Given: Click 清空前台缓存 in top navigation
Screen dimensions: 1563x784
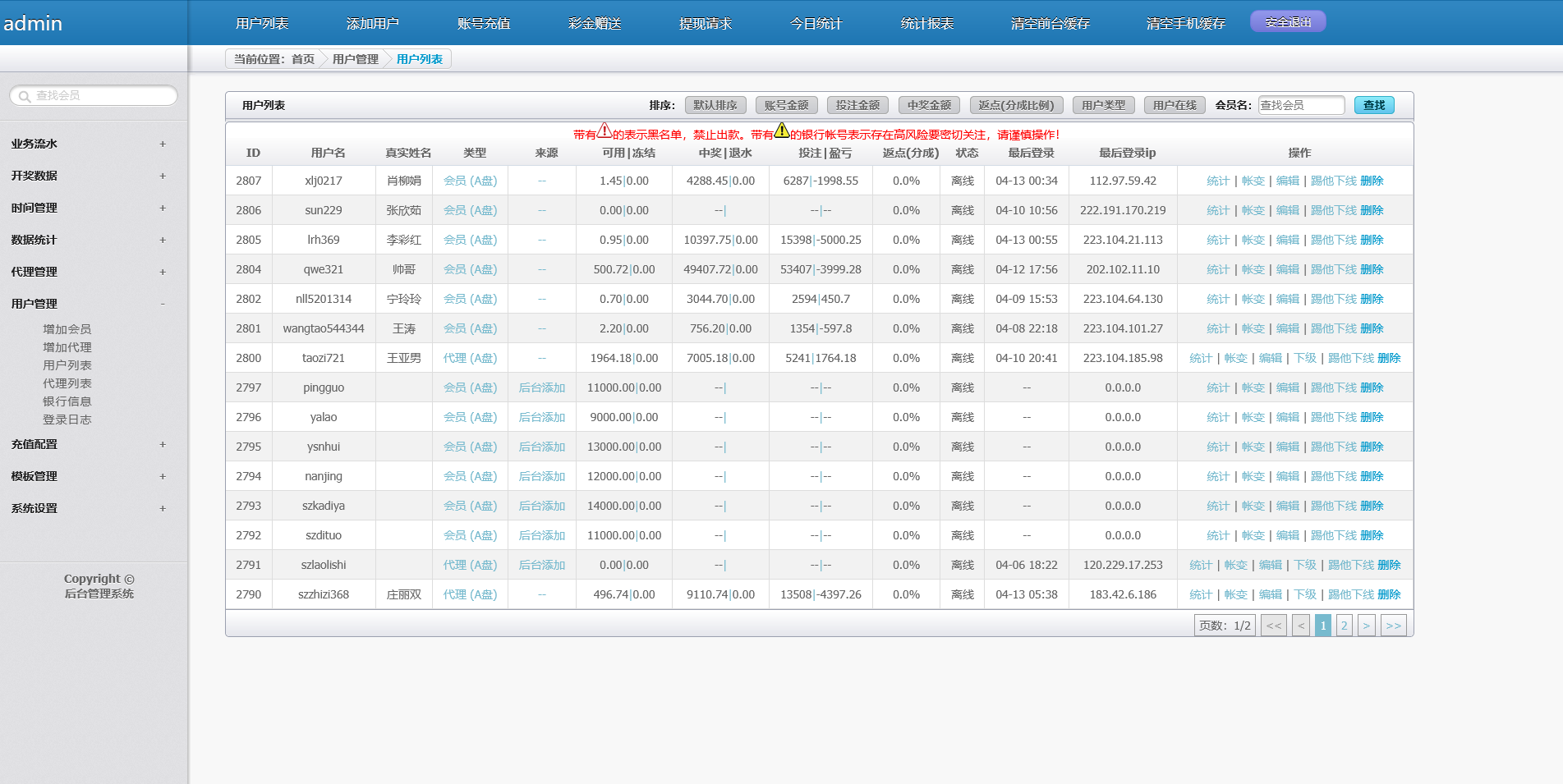Looking at the screenshot, I should [x=1050, y=24].
